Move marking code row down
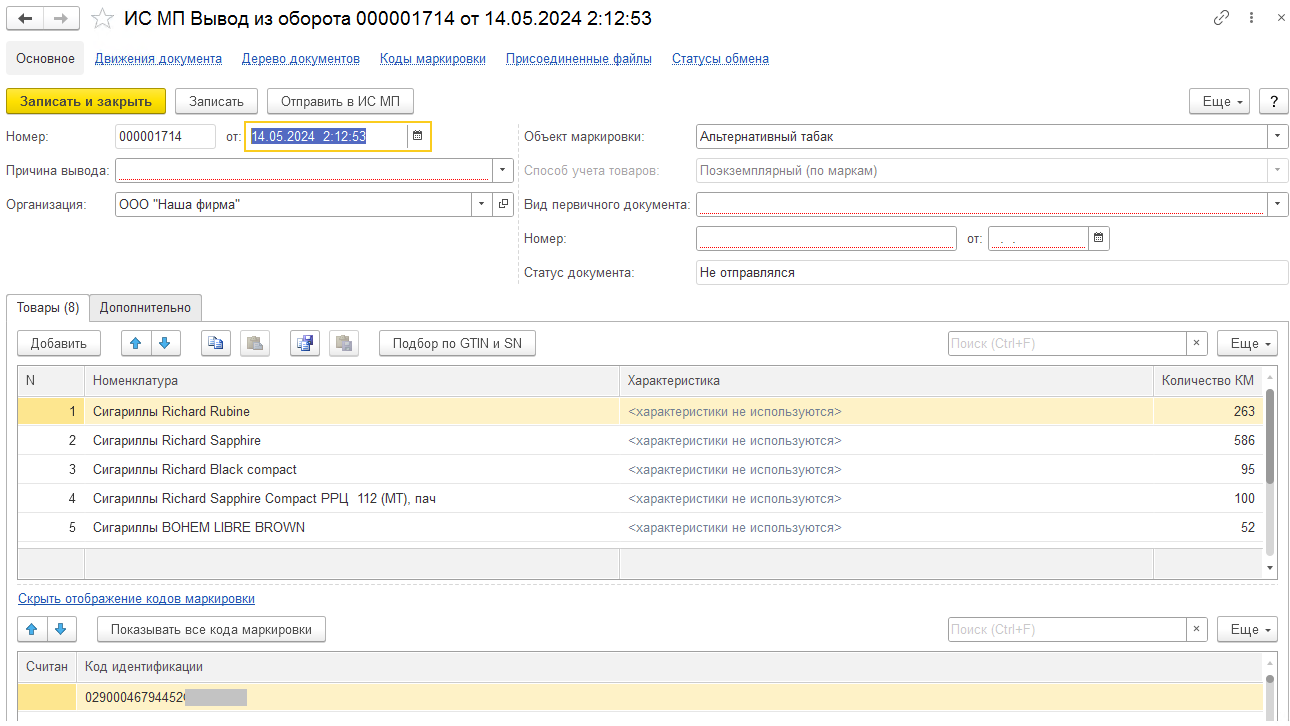The height and width of the screenshot is (726, 1290). tap(62, 629)
